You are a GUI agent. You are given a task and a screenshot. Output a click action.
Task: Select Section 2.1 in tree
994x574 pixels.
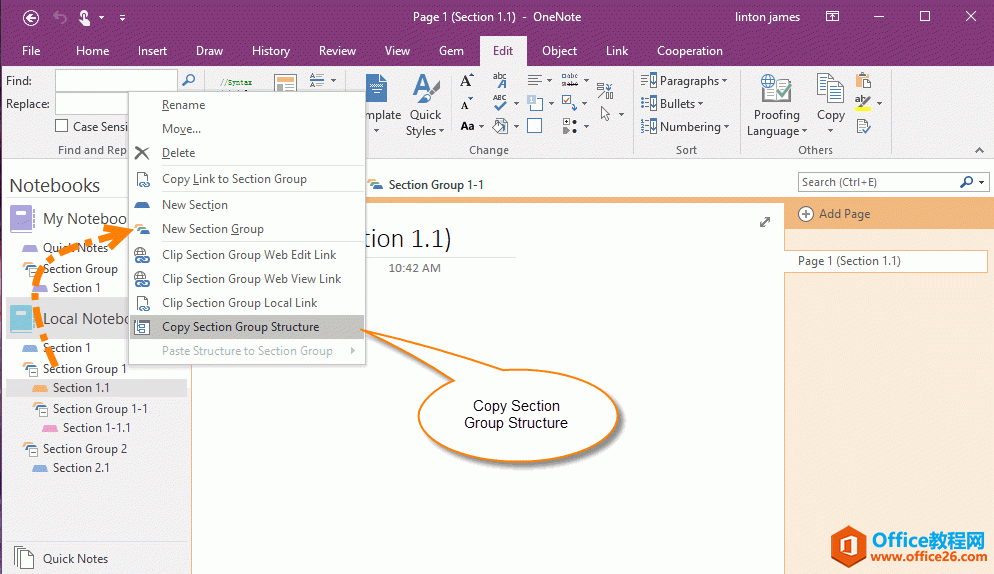[81, 467]
